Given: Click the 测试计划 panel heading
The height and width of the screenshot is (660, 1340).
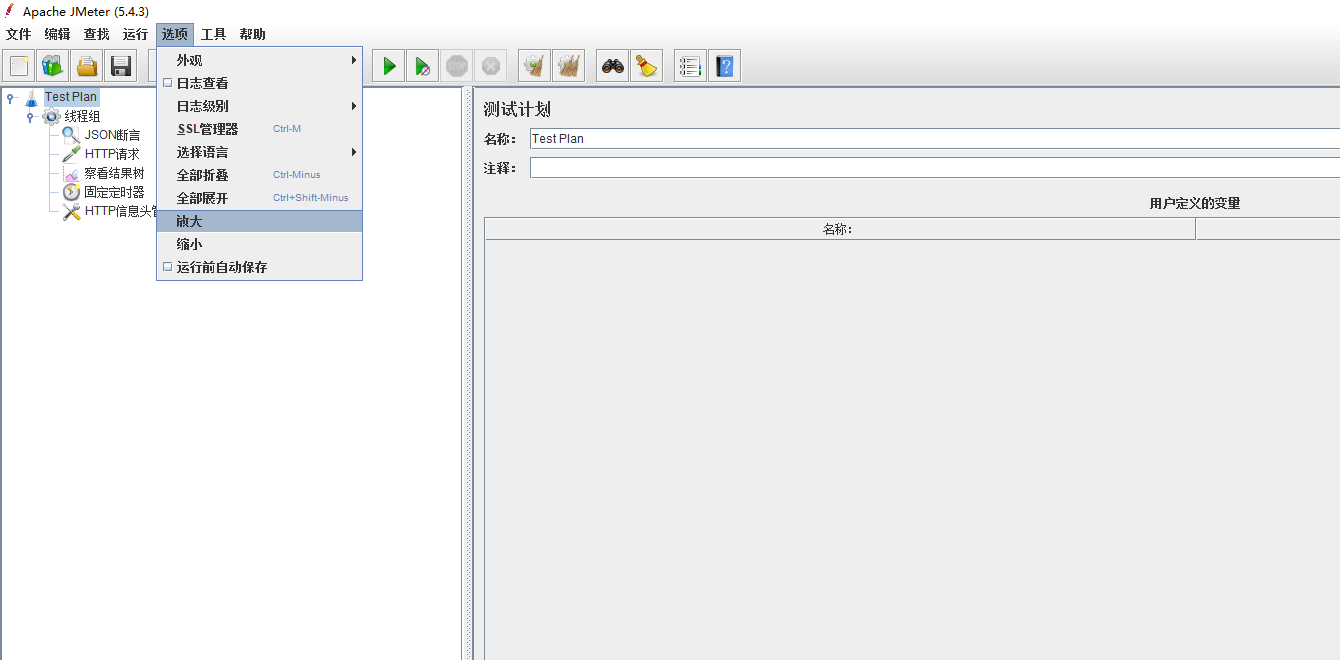Looking at the screenshot, I should coord(517,109).
